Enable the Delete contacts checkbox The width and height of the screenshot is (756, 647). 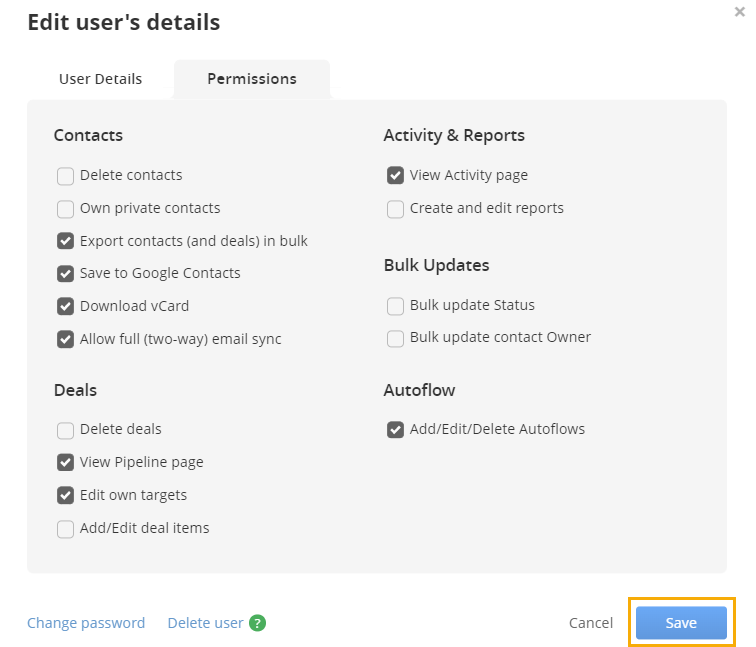tap(65, 176)
